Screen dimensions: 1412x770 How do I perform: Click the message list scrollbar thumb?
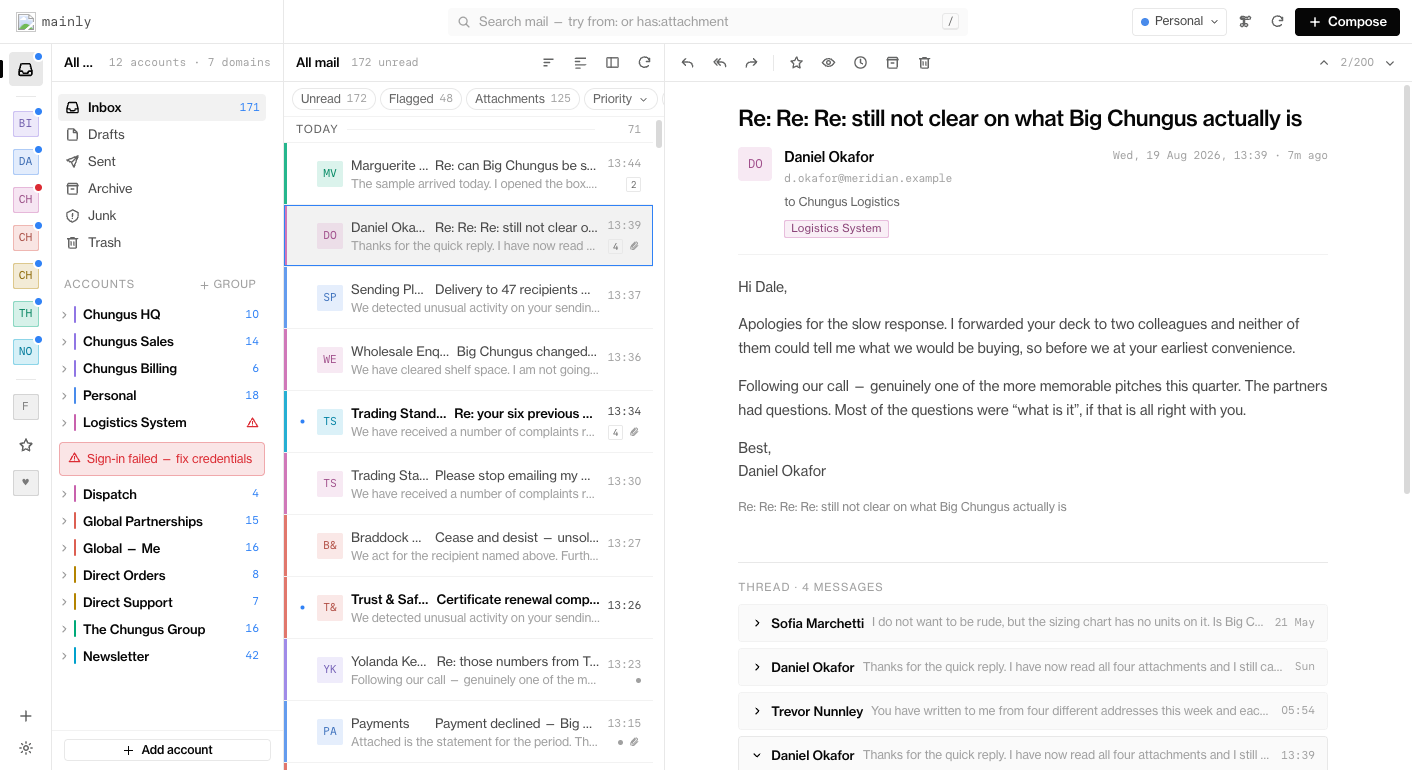point(658,134)
